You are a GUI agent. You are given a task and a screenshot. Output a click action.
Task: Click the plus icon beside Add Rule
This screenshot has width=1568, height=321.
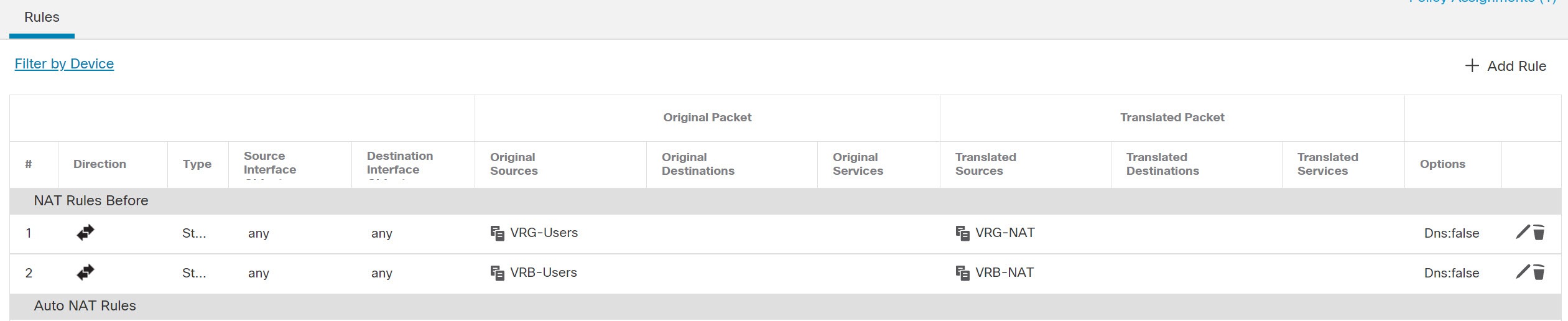click(1472, 66)
